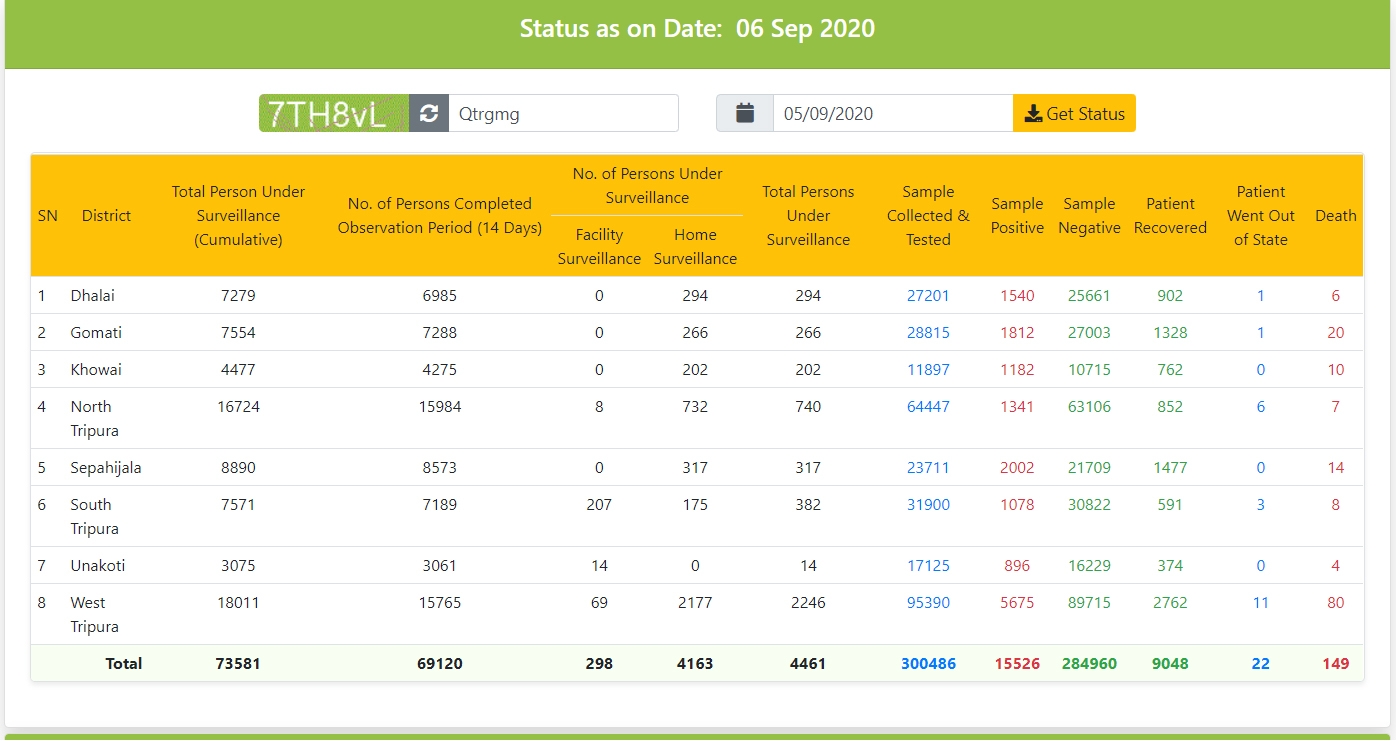
Task: Focus the captcha text input field
Action: pyautogui.click(x=563, y=113)
